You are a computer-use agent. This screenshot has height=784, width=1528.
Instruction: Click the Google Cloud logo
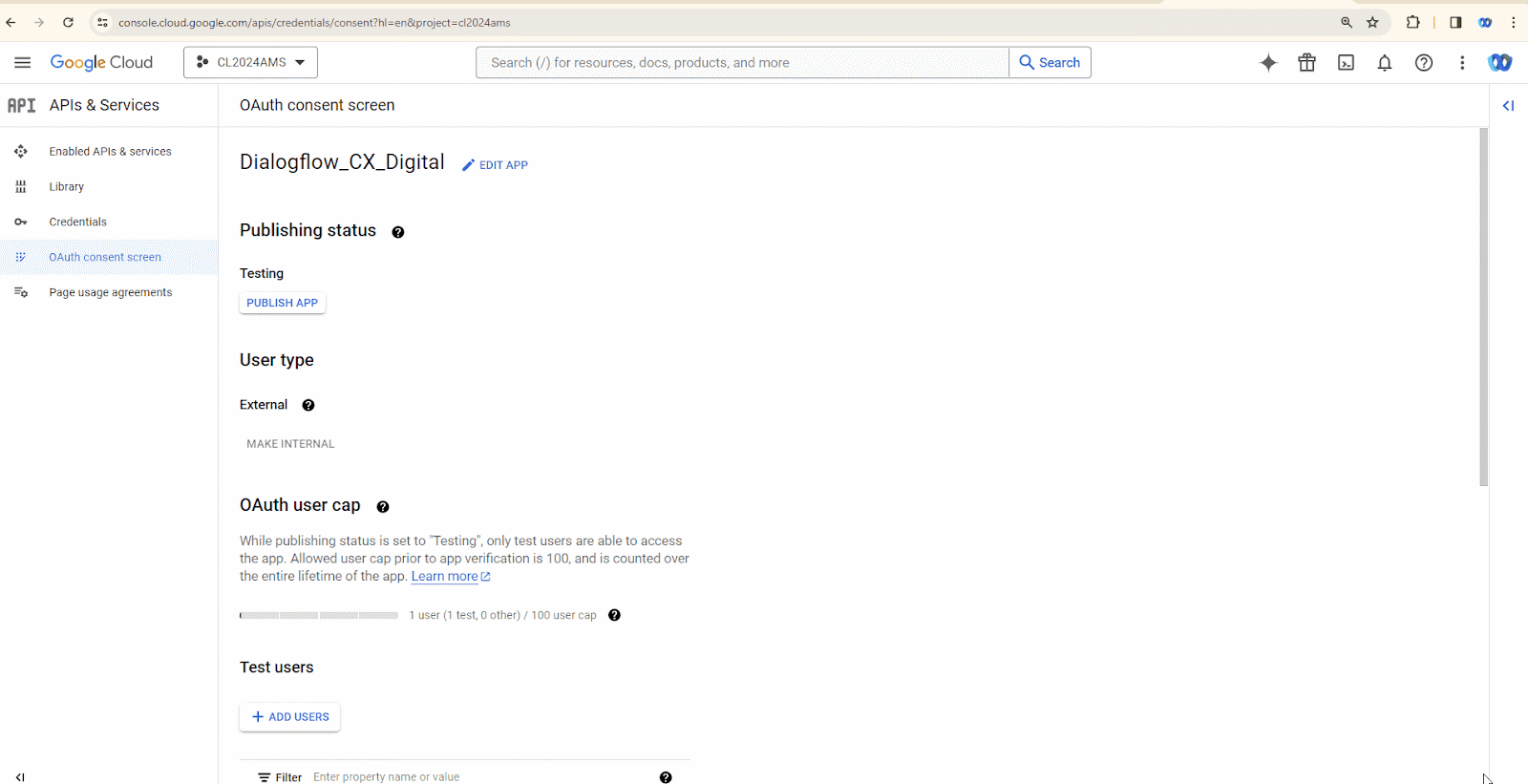pos(101,62)
